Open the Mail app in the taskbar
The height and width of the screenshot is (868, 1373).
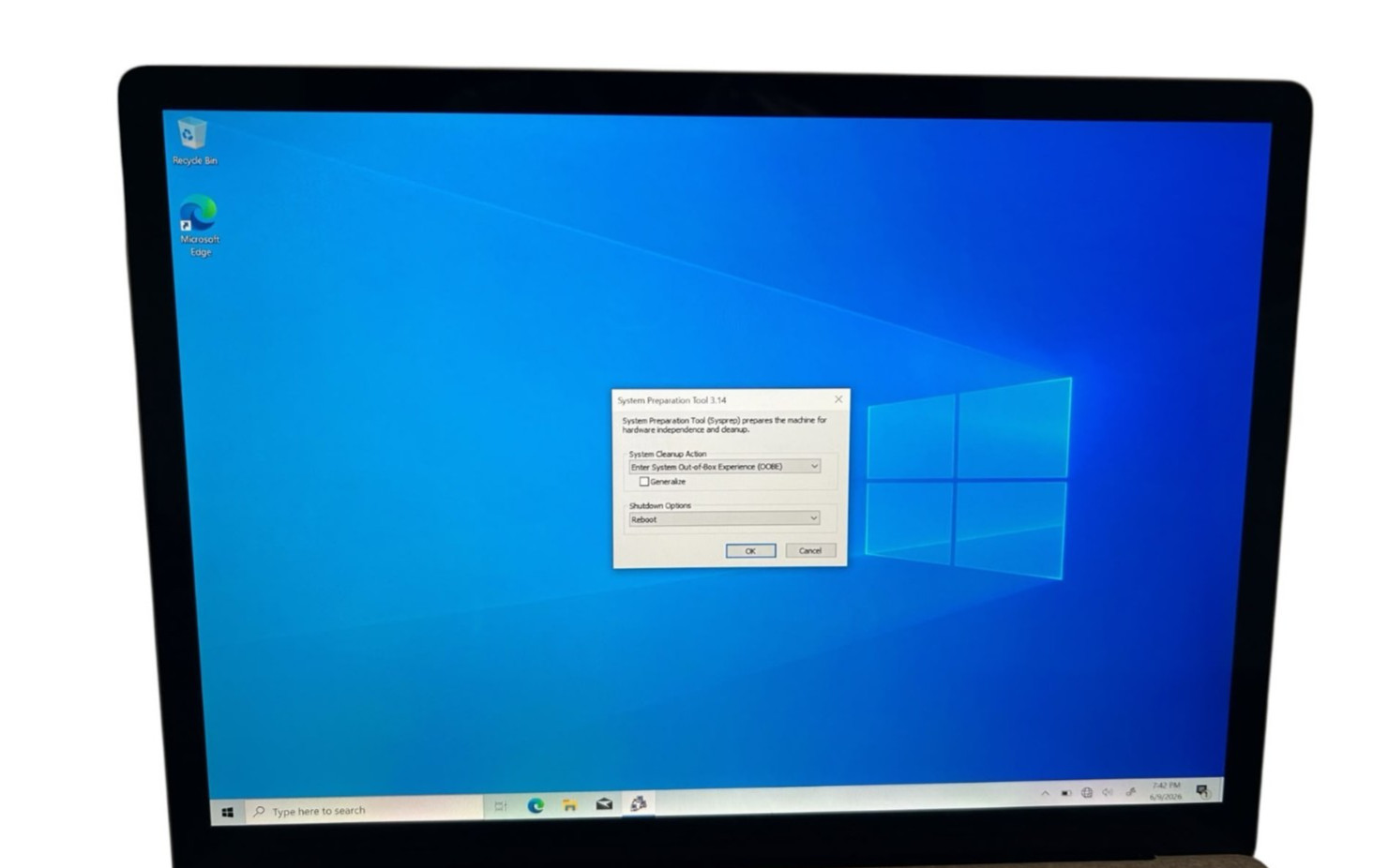click(604, 804)
